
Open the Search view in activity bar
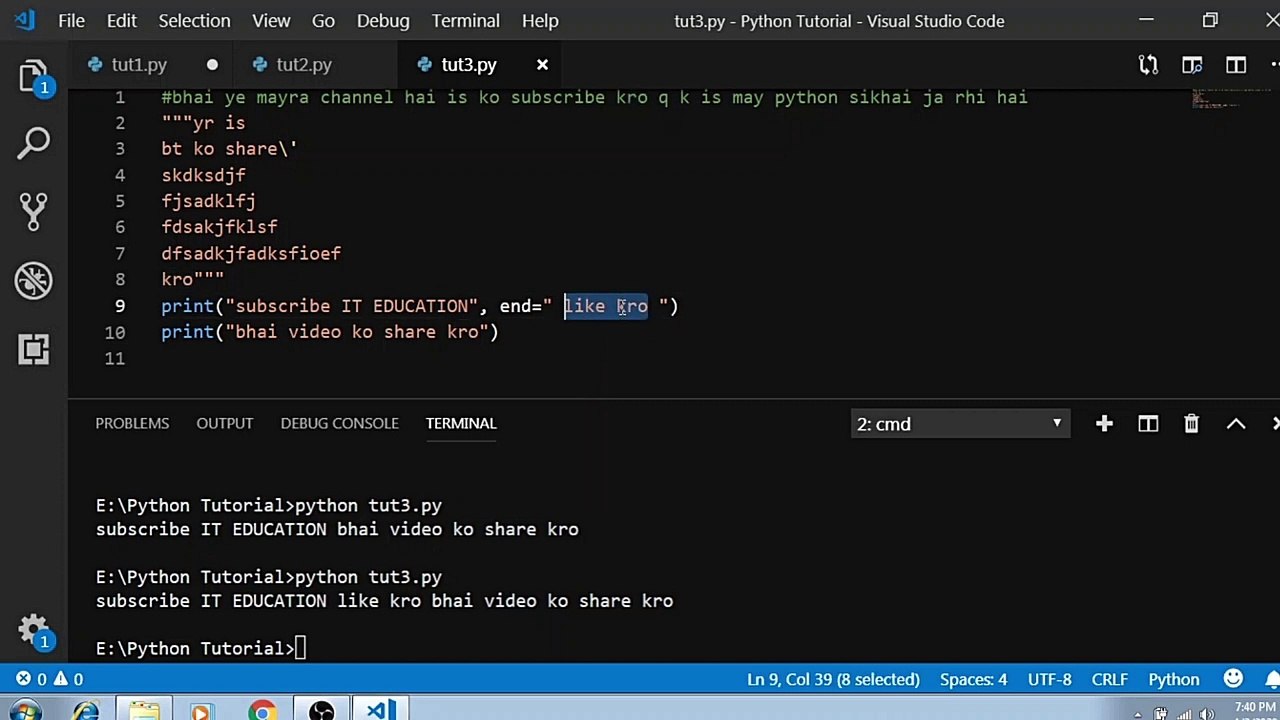point(33,143)
